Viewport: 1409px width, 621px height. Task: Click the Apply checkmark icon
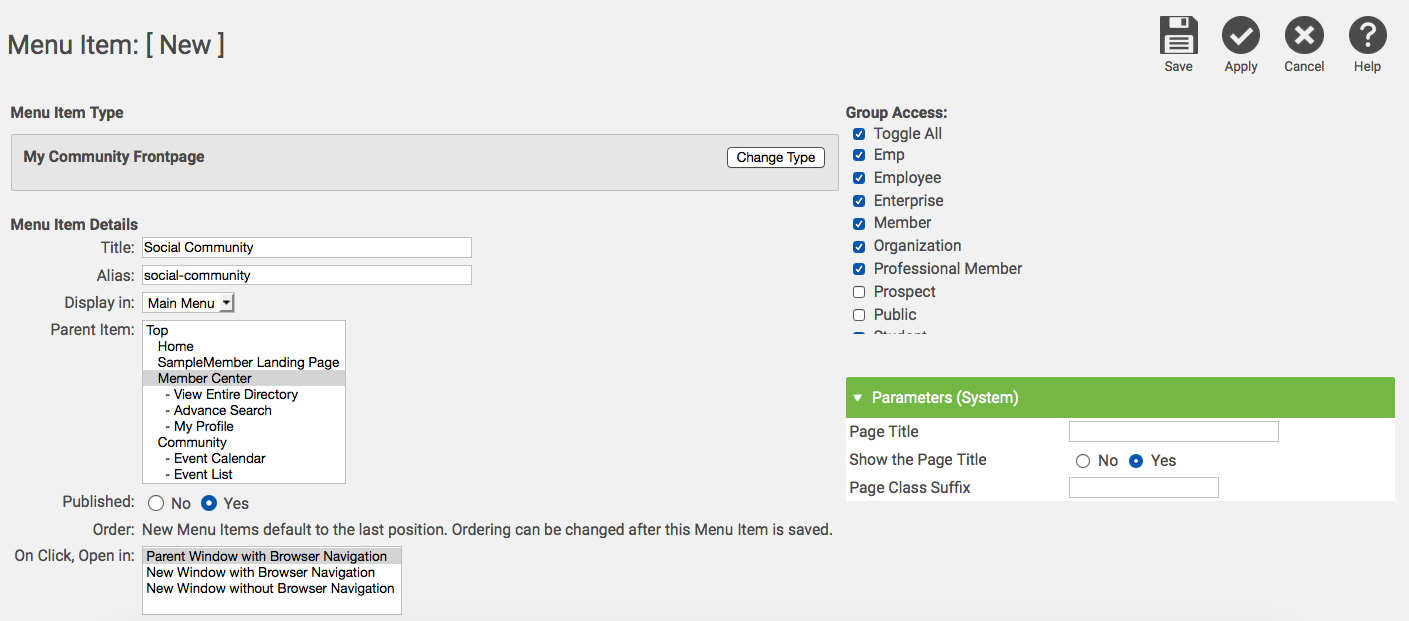[1240, 36]
